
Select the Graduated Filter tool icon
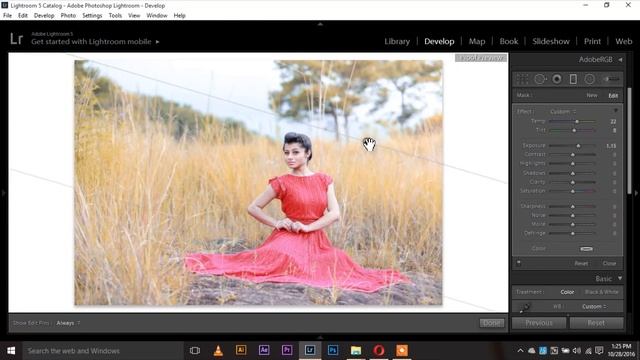[x=573, y=79]
